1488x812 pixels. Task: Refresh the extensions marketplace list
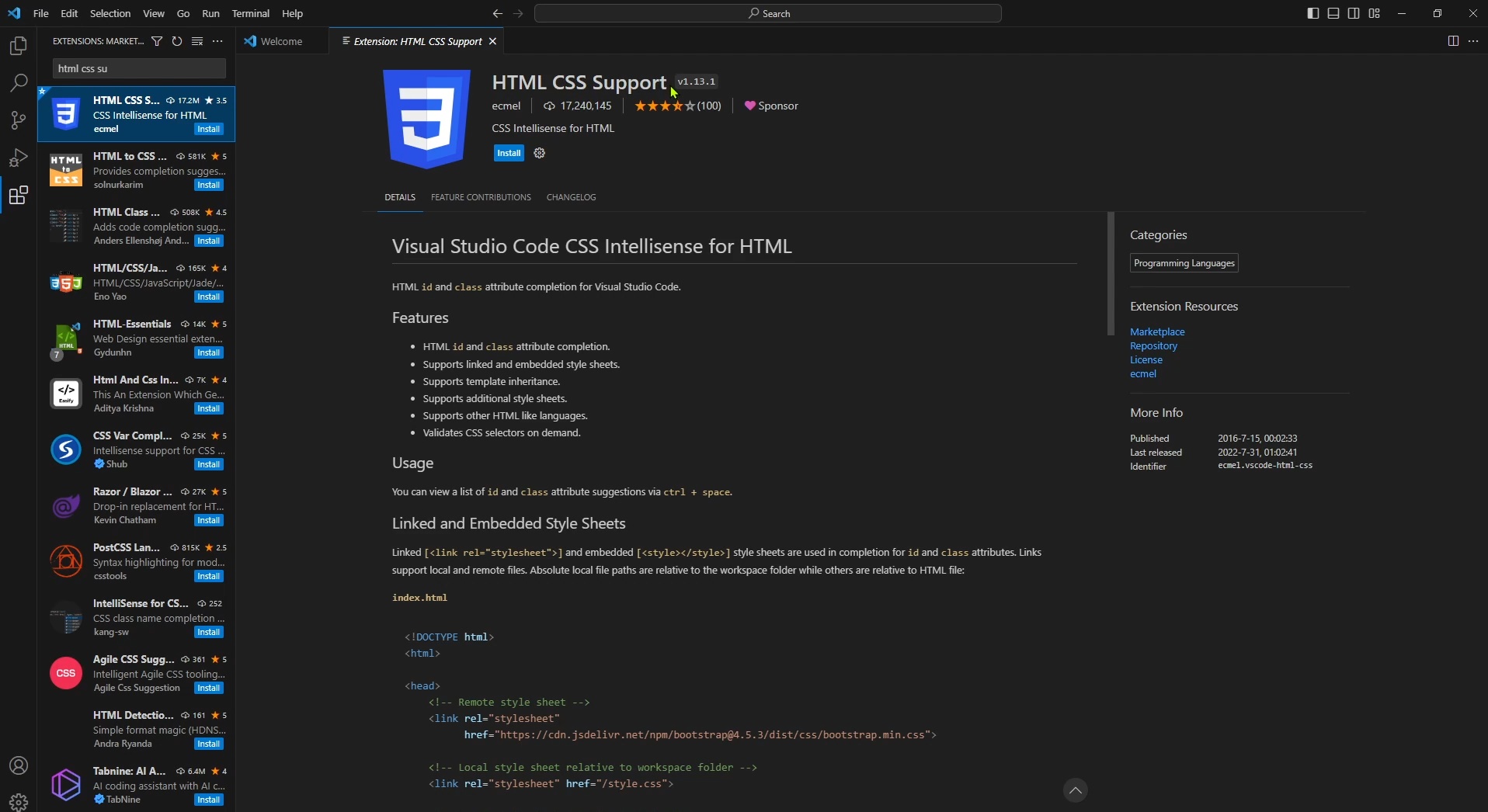coord(177,41)
